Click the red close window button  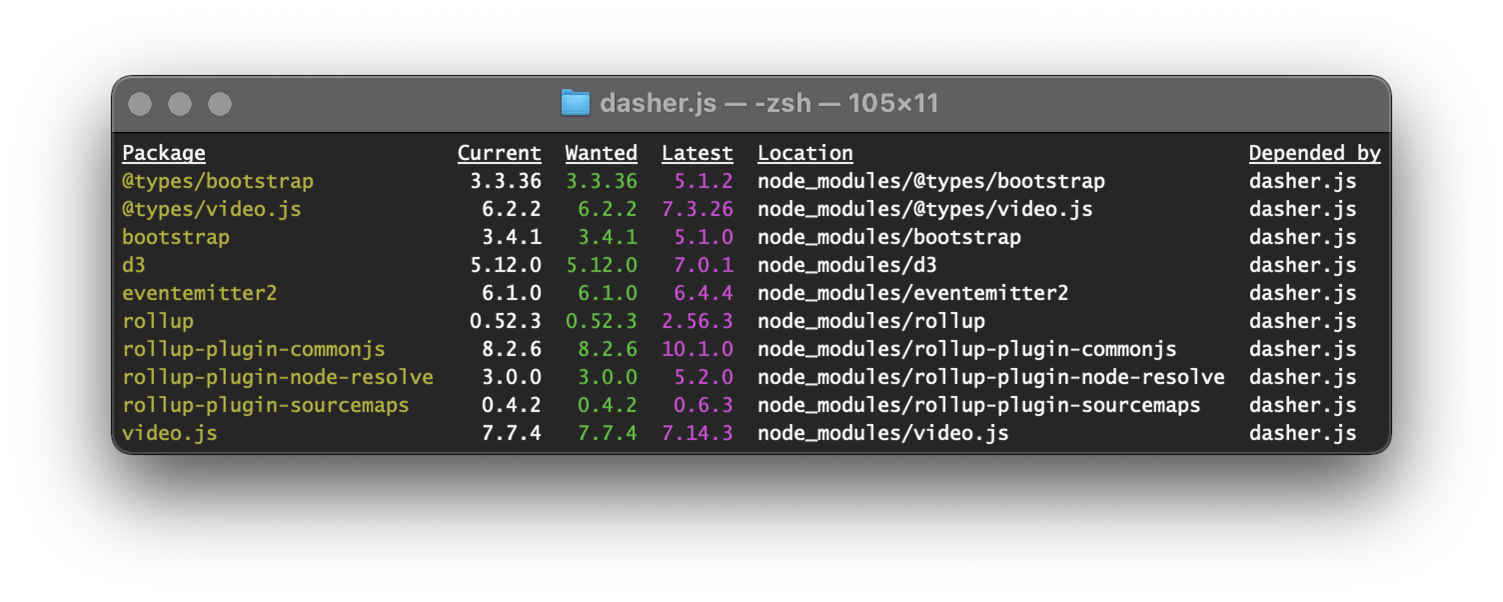[140, 104]
